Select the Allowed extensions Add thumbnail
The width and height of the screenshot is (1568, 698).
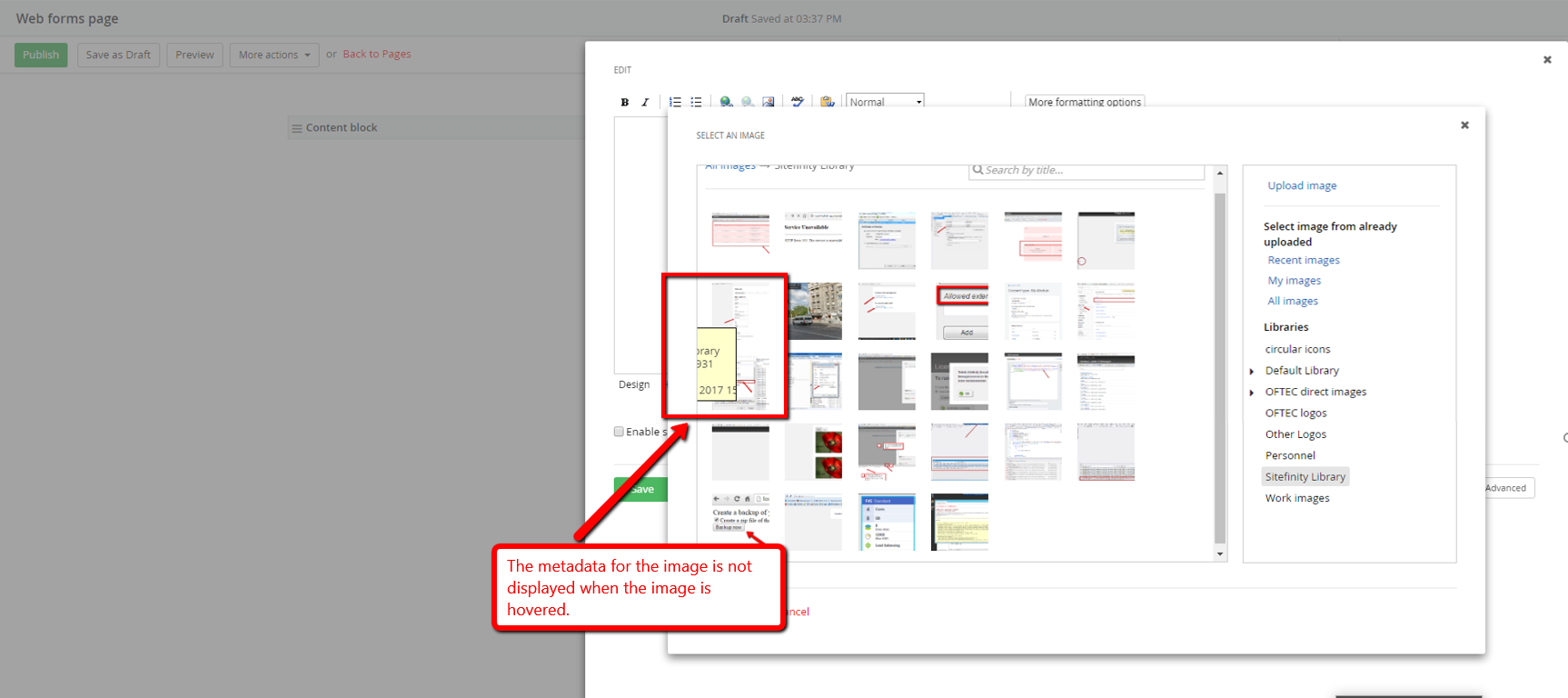click(960, 311)
